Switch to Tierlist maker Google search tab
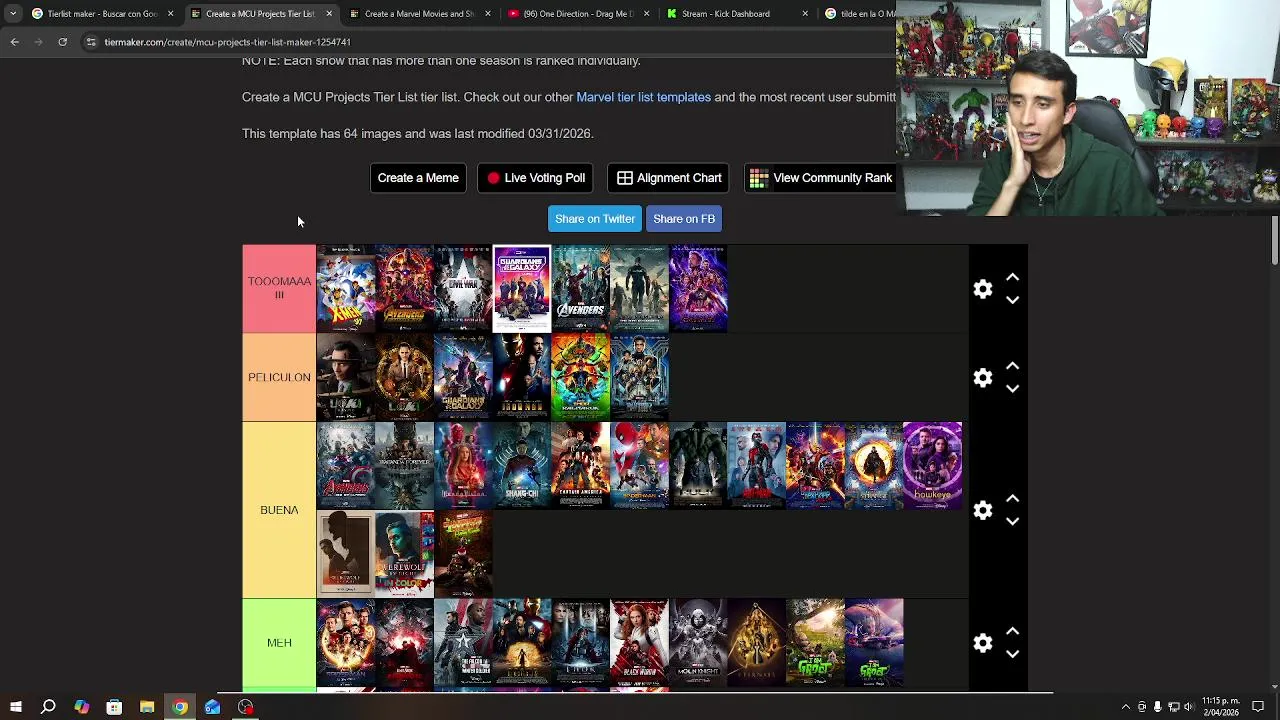Screen dimensions: 1280x720 [x=101, y=14]
